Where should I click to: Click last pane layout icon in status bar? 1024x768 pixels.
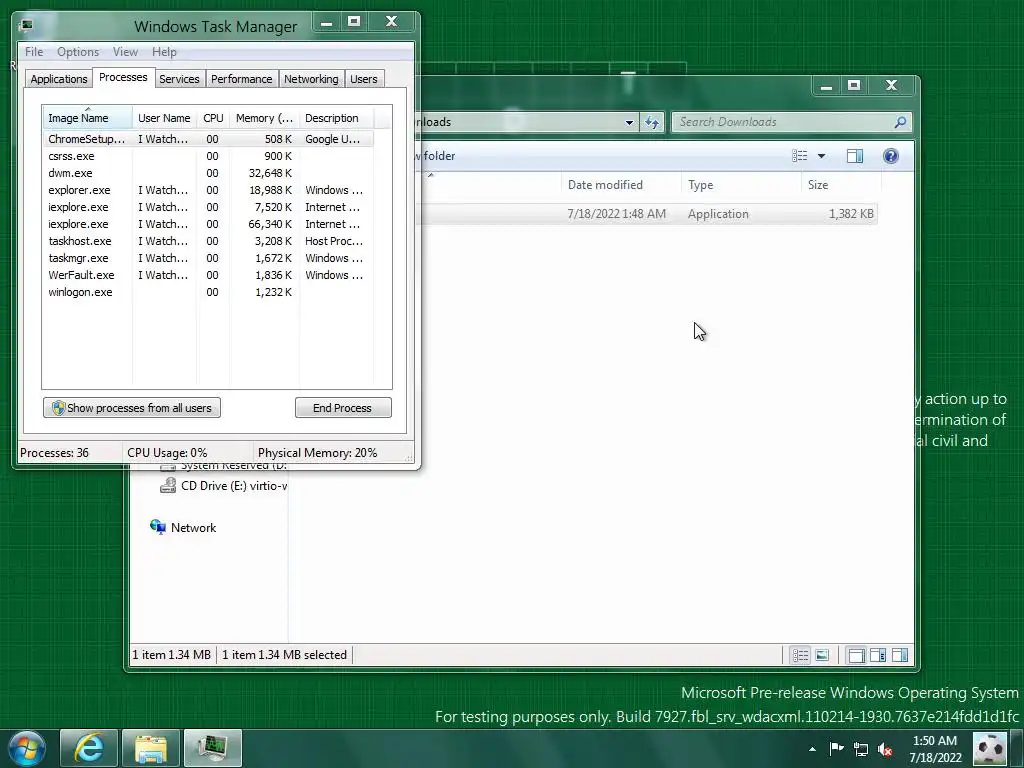(900, 655)
